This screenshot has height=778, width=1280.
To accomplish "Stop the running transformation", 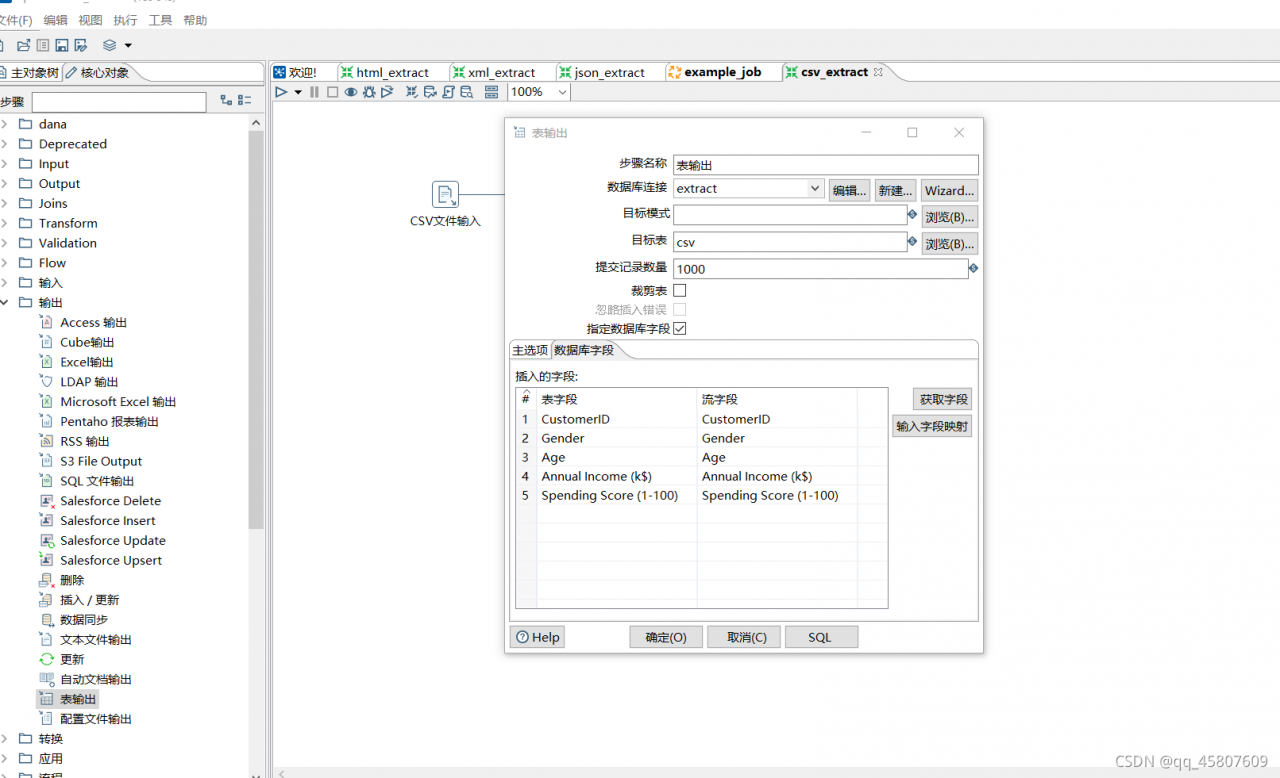I will coord(332,92).
